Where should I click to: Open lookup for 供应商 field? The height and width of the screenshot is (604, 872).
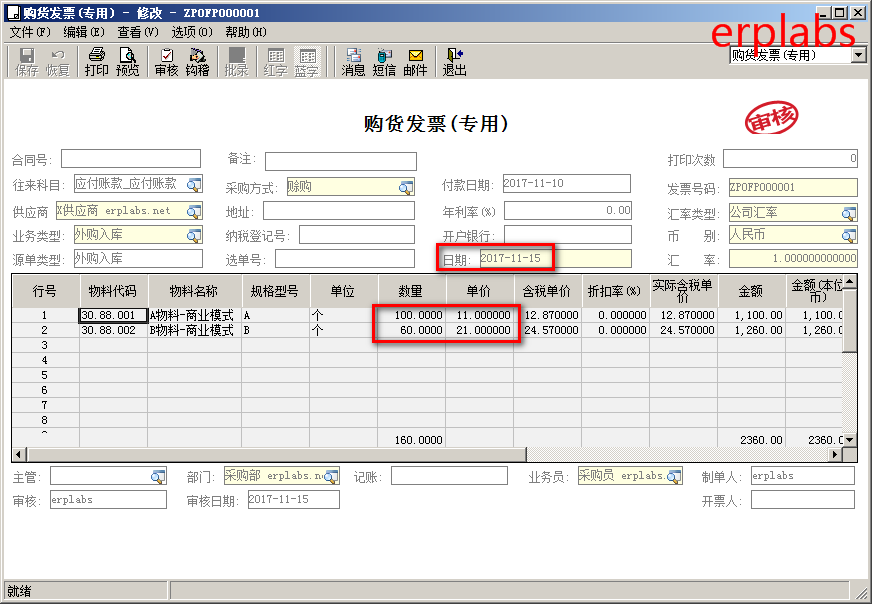coord(194,211)
